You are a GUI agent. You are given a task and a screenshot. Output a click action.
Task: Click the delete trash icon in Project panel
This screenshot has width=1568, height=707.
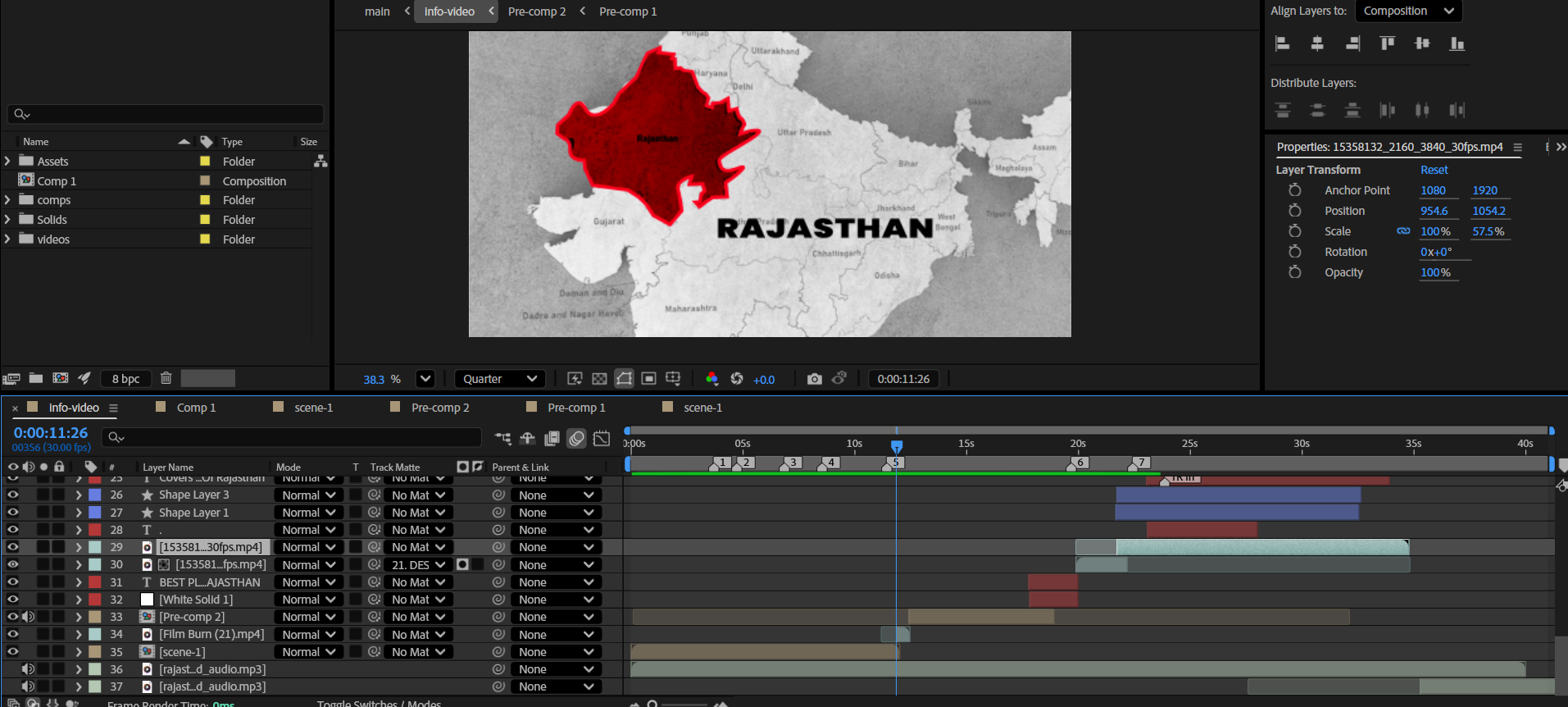click(166, 378)
